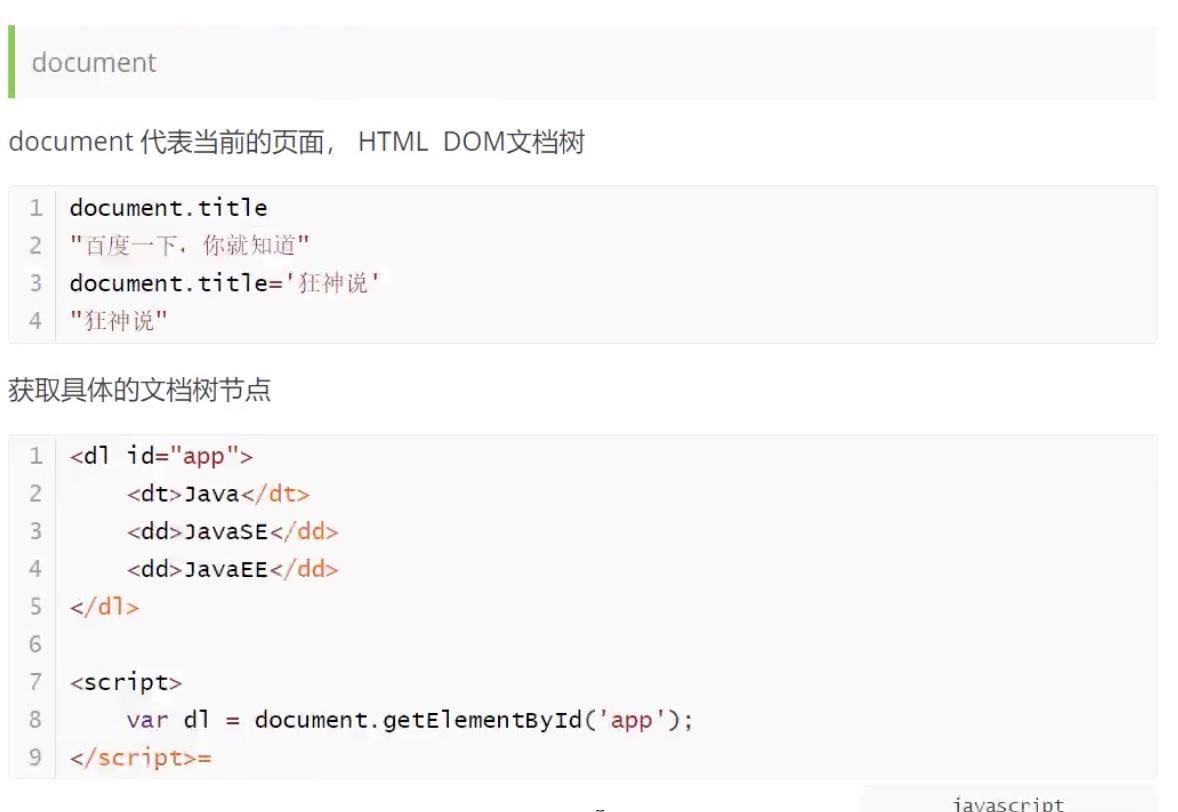
Task: Click the "document" blockquote text
Action: (94, 63)
